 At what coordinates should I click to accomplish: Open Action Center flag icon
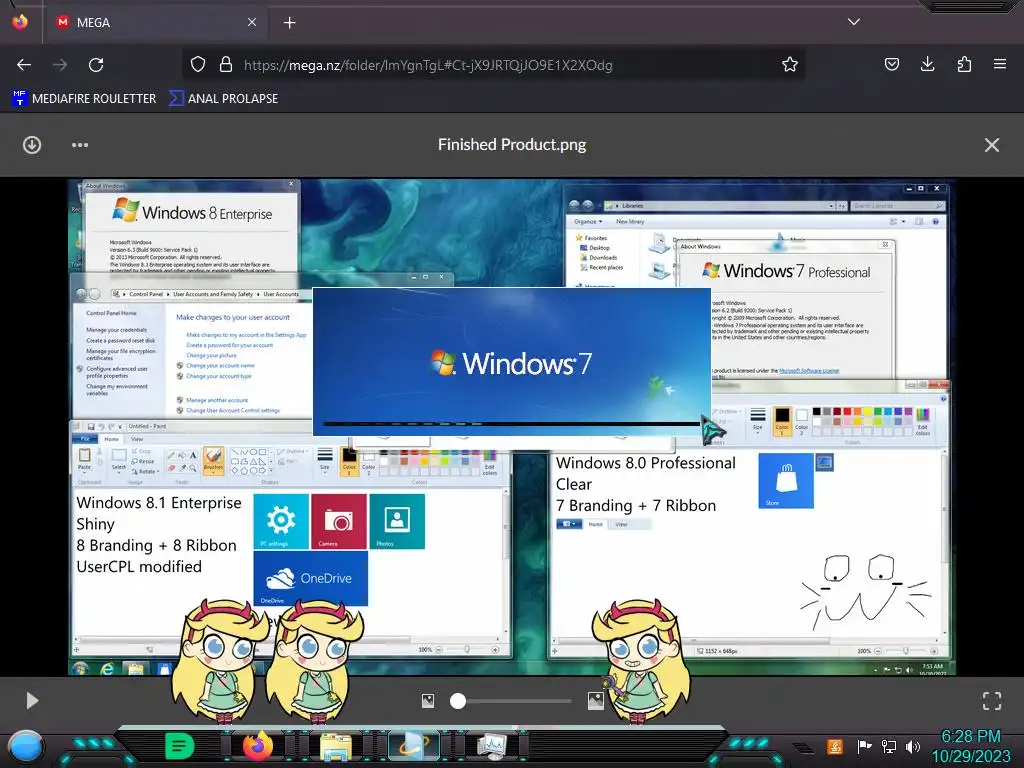pyautogui.click(x=864, y=746)
